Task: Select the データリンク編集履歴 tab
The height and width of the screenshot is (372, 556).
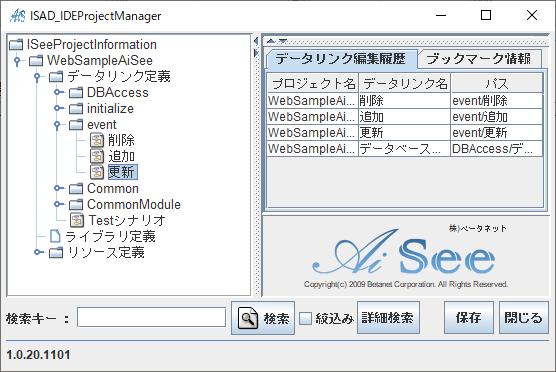Action: [x=341, y=59]
